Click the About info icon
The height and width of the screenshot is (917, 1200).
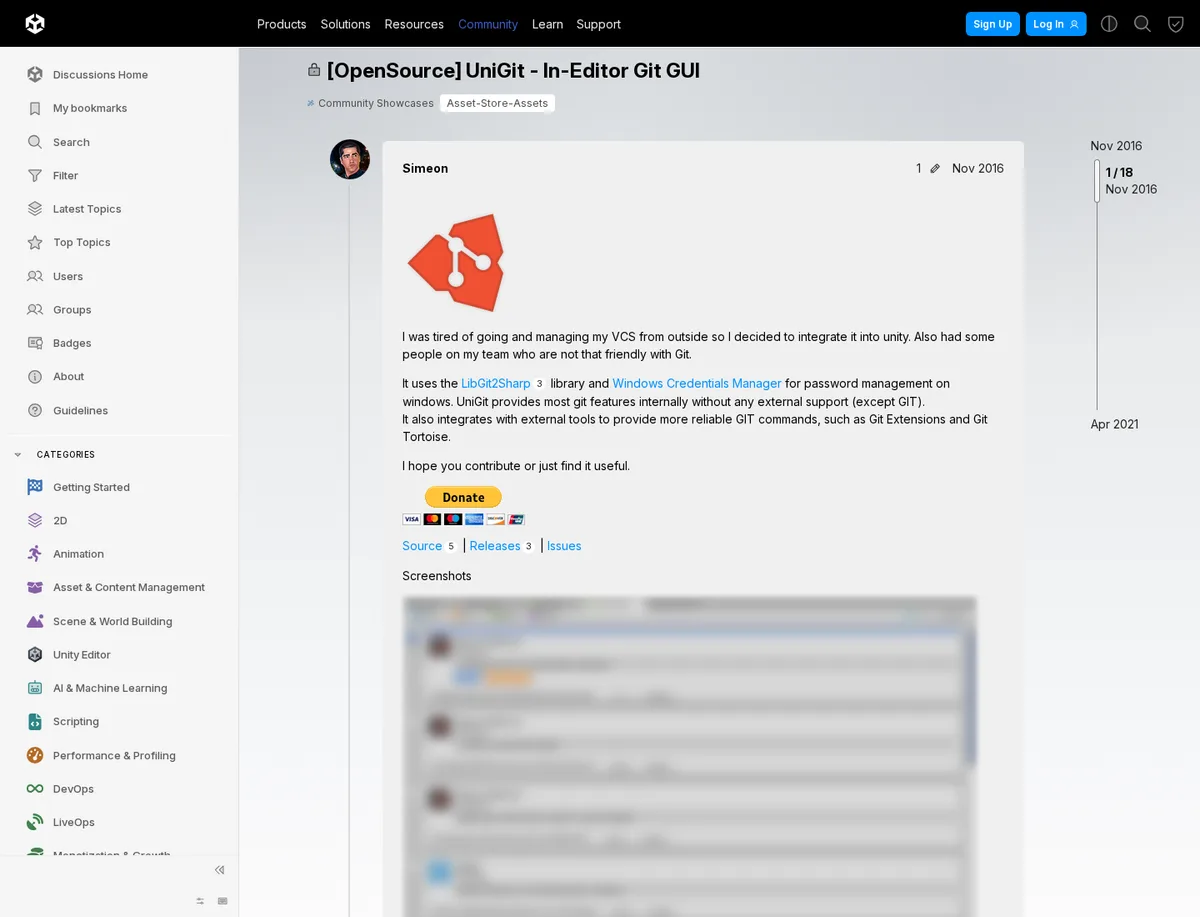click(x=35, y=376)
